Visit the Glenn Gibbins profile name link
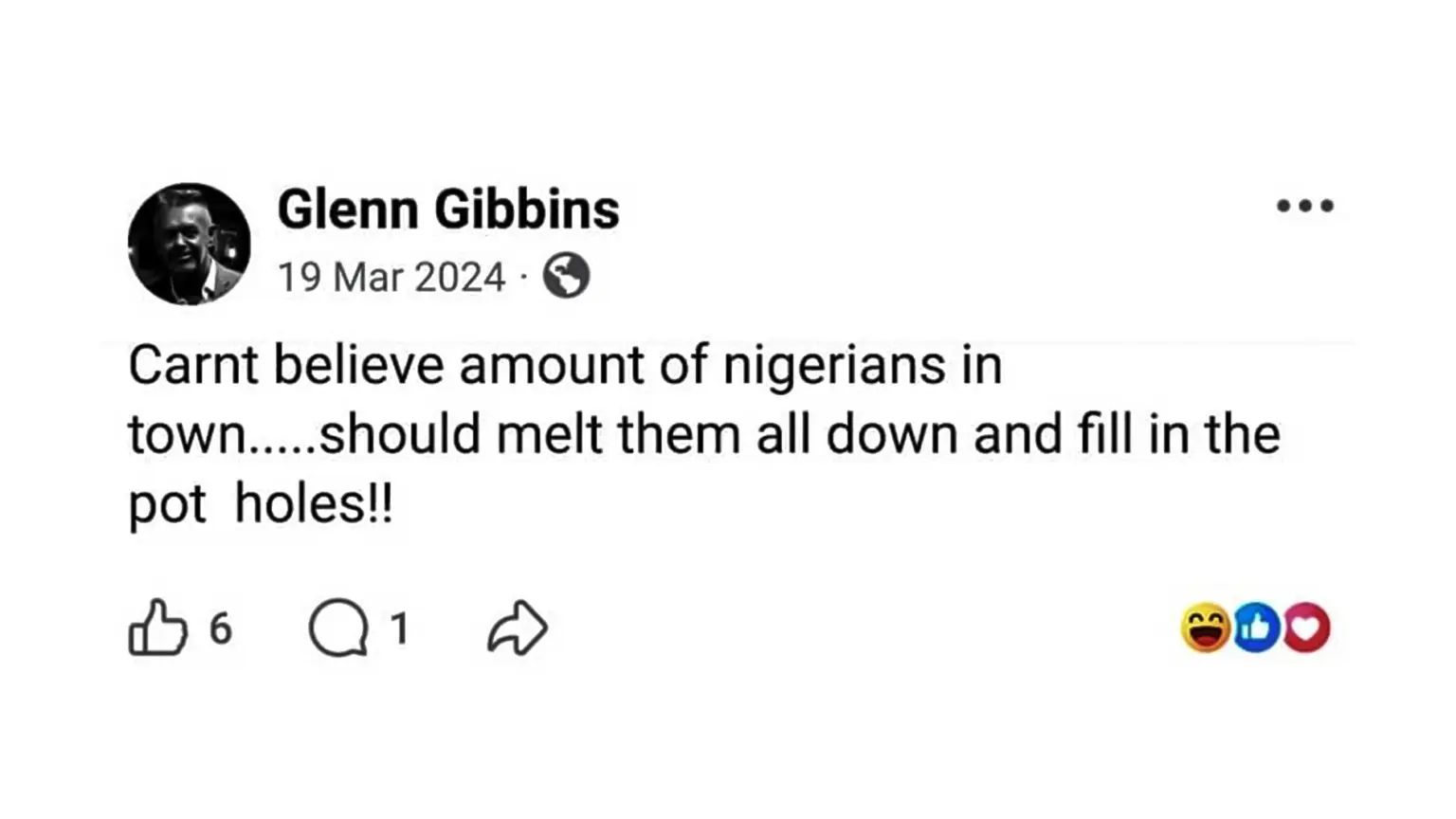Viewport: 1456px width, 819px height. [448, 209]
